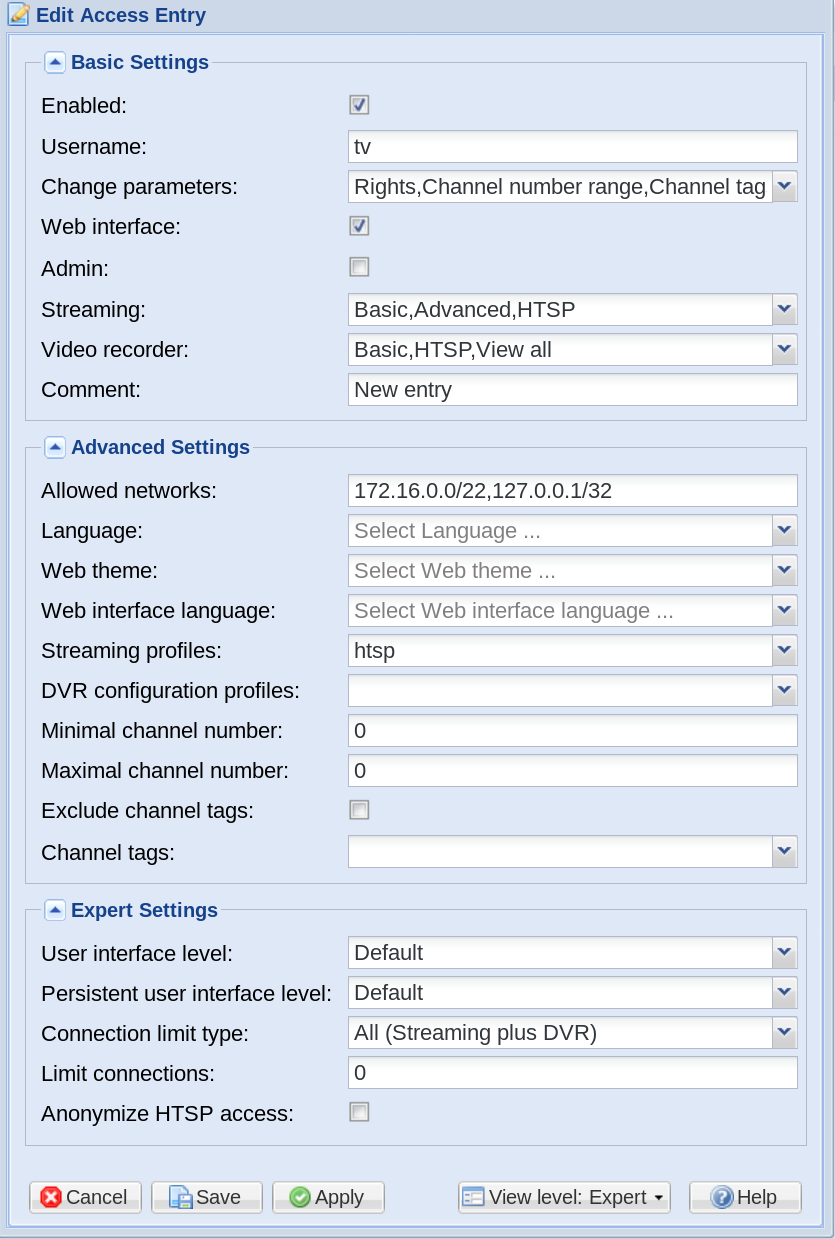
Task: Uncheck the Enabled checkbox
Action: tap(359, 104)
